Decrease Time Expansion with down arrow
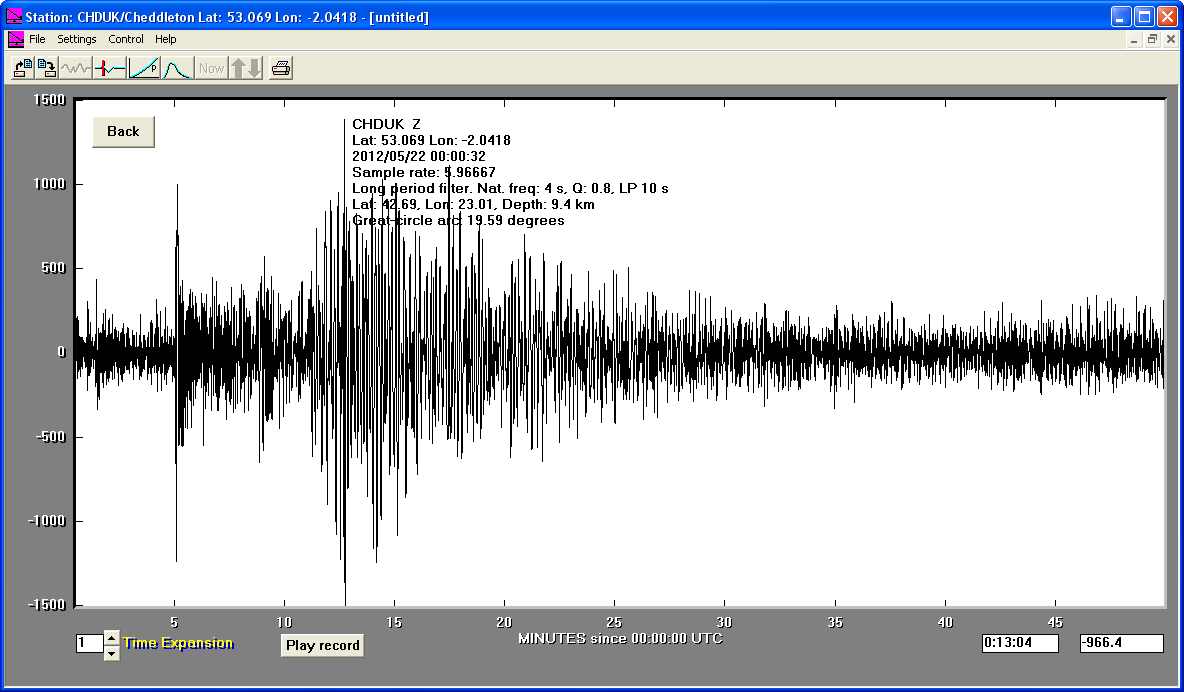The width and height of the screenshot is (1184, 692). tap(112, 653)
